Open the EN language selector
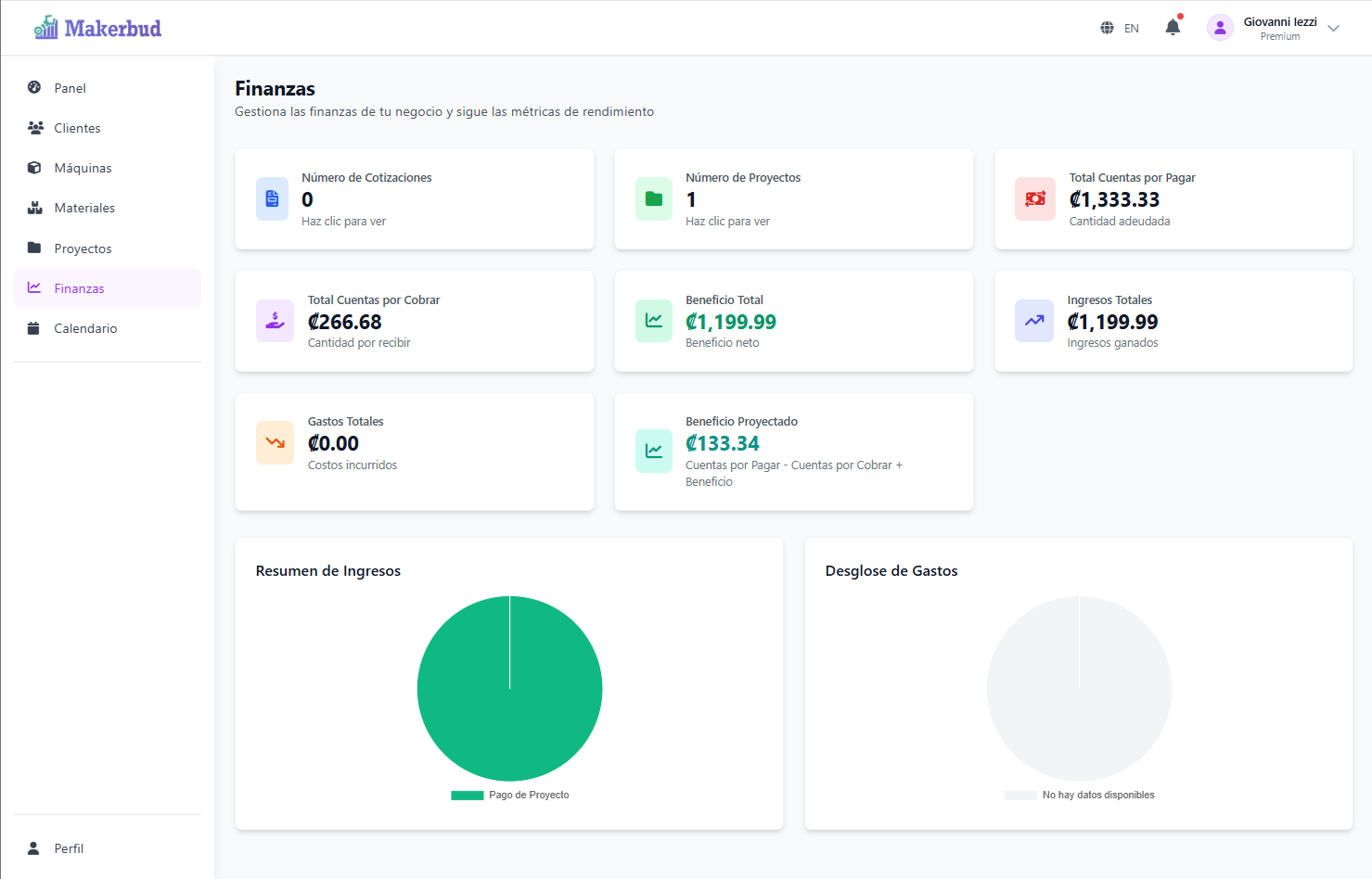1372x879 pixels. coord(1131,28)
